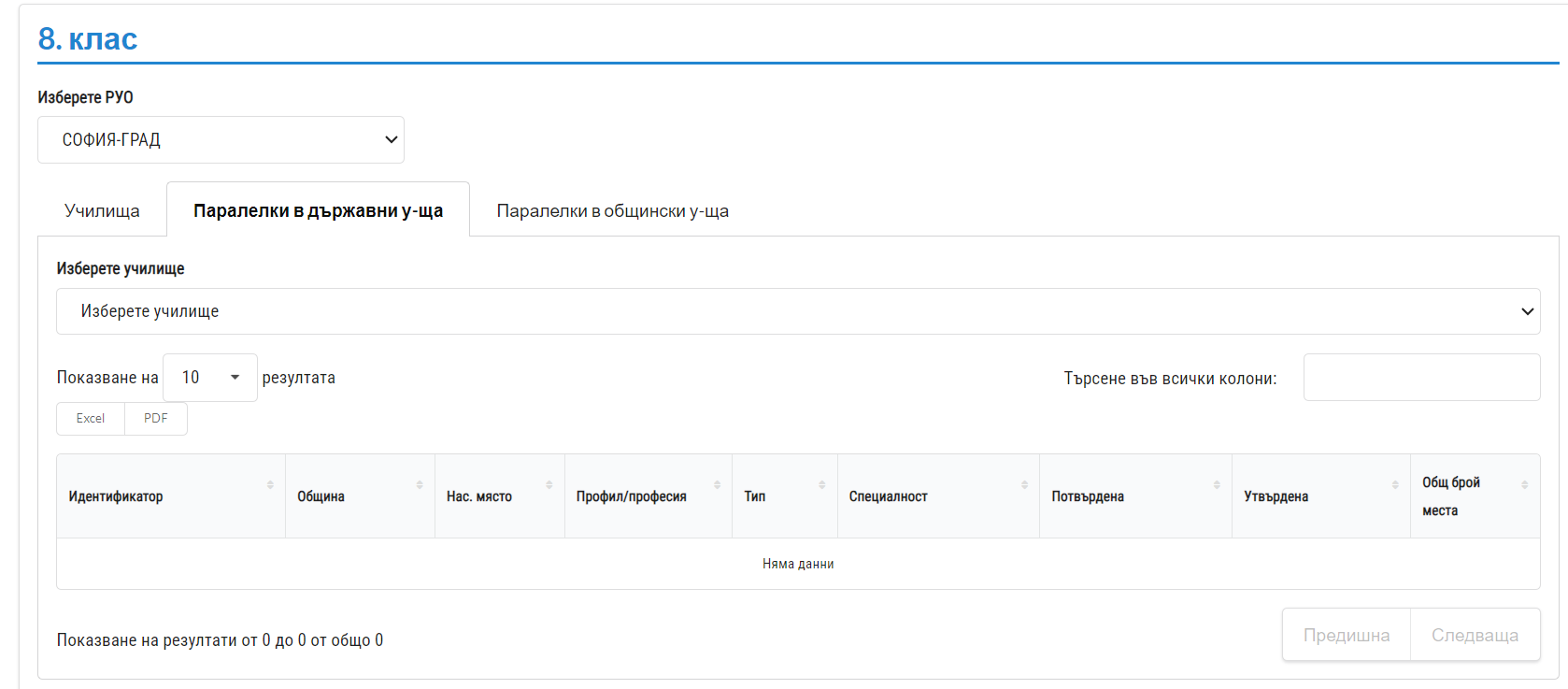Screen dimensions: 1568x689
Task: Expand the Изберете училище dropdown
Action: 797,311
